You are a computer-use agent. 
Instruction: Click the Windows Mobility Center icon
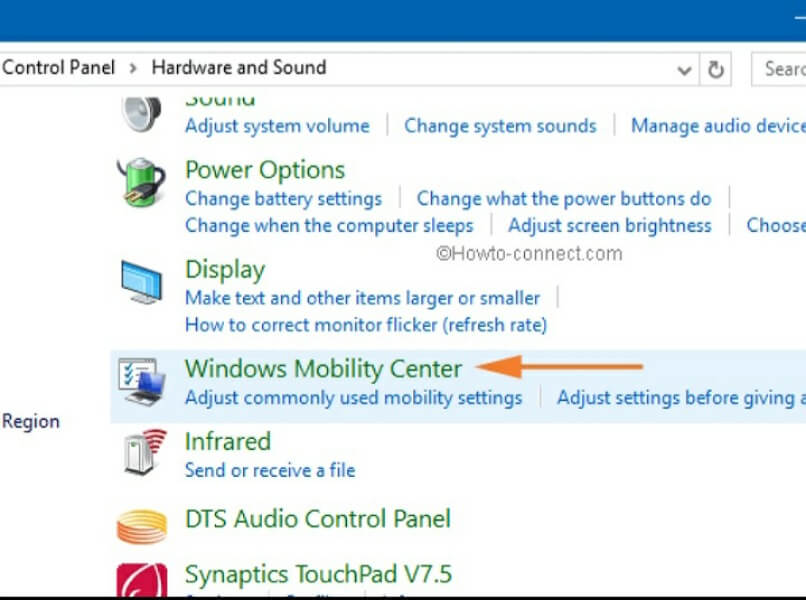coord(141,382)
